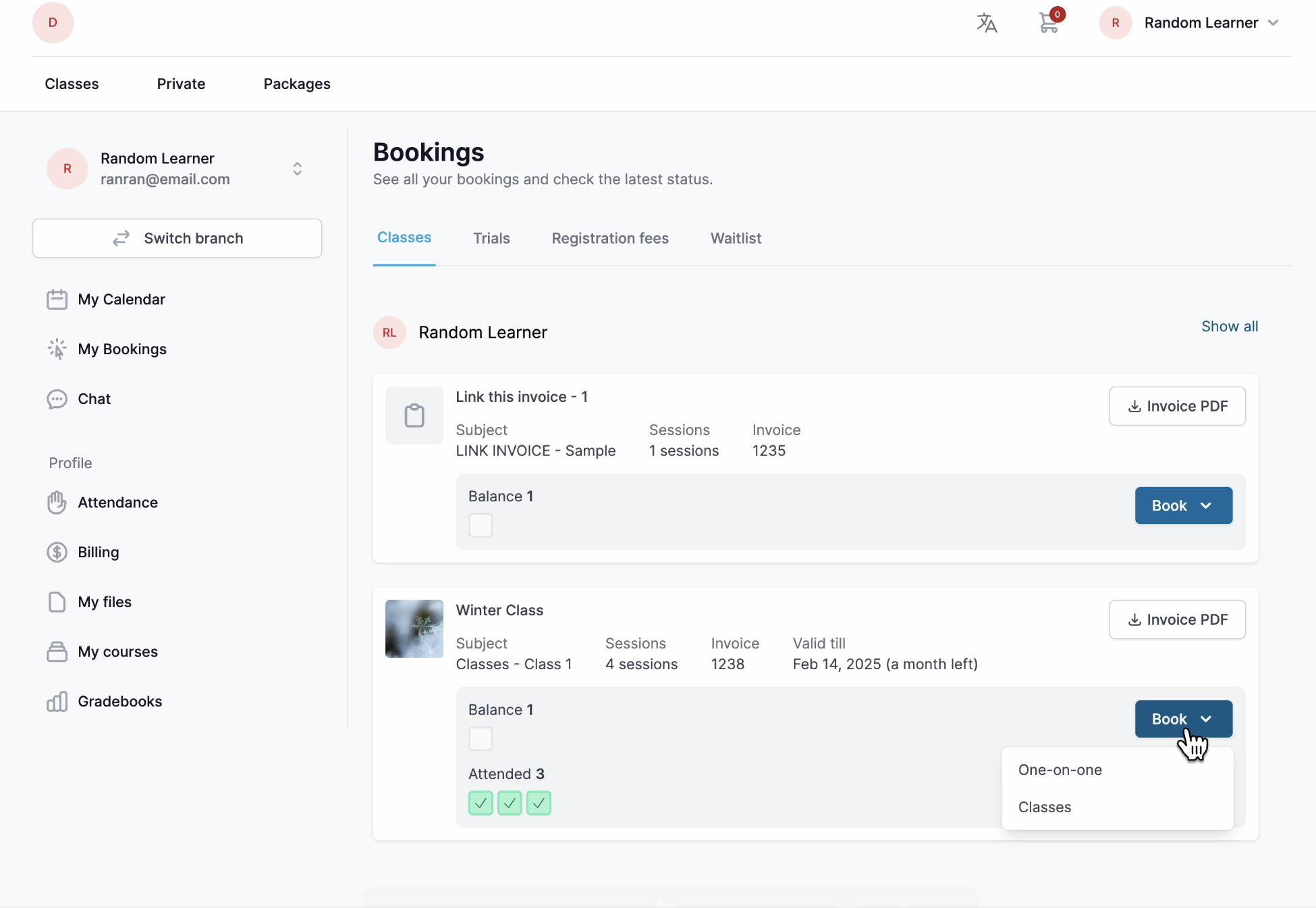The width and height of the screenshot is (1316, 908).
Task: Open the shopping cart icon
Action: click(1048, 23)
